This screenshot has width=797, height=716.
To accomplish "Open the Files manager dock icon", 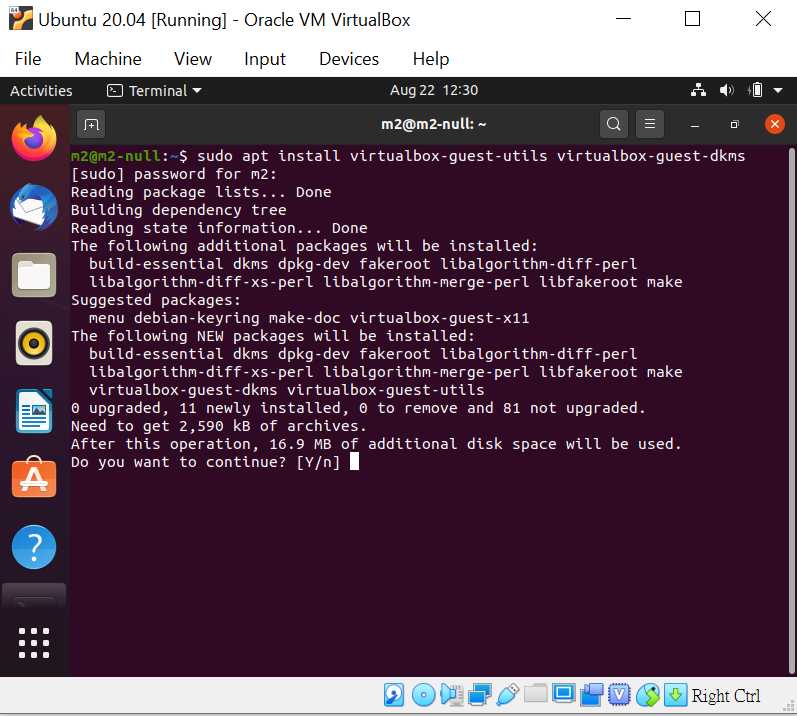I will [34, 275].
